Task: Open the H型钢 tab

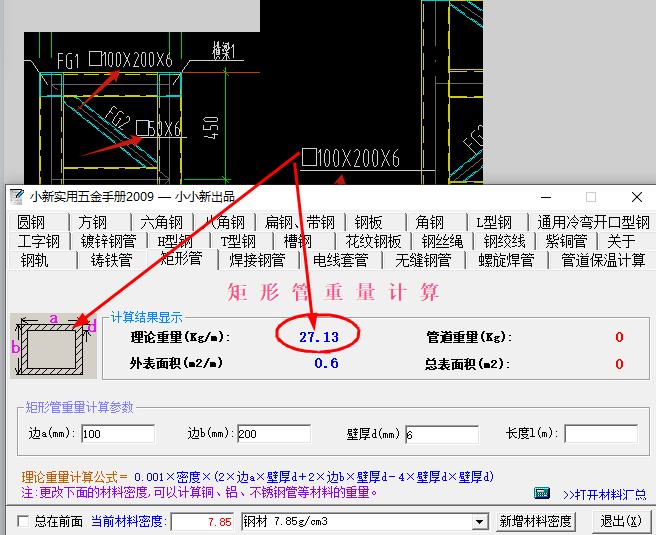Action: click(x=178, y=241)
